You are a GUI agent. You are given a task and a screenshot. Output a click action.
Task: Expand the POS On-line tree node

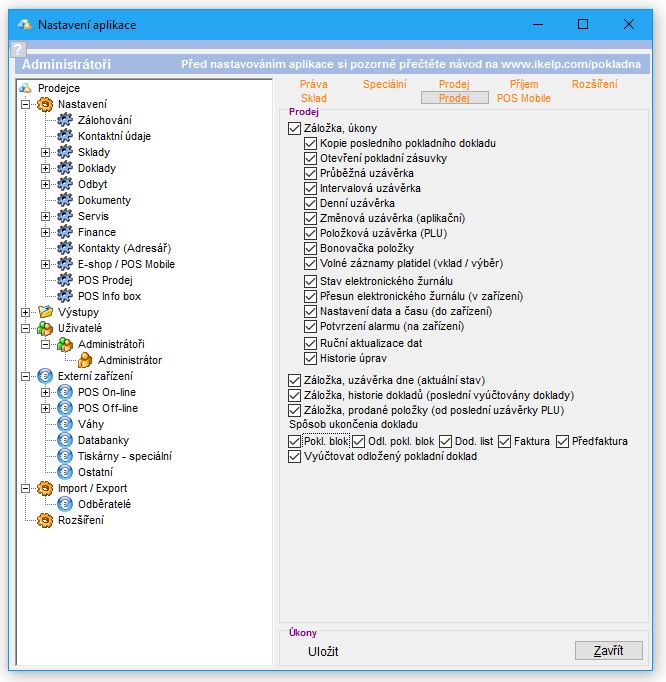45,392
